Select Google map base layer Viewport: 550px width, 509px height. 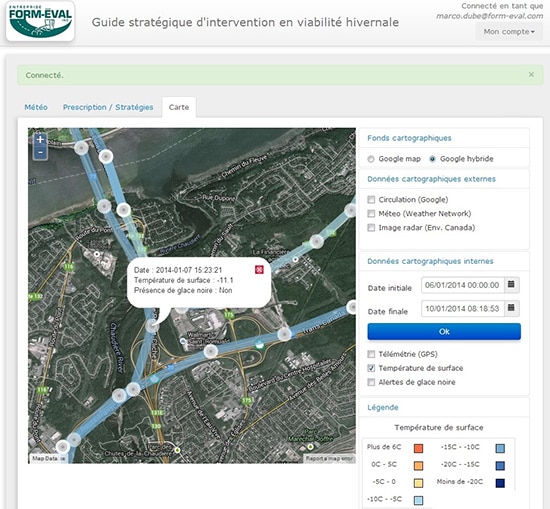point(371,159)
